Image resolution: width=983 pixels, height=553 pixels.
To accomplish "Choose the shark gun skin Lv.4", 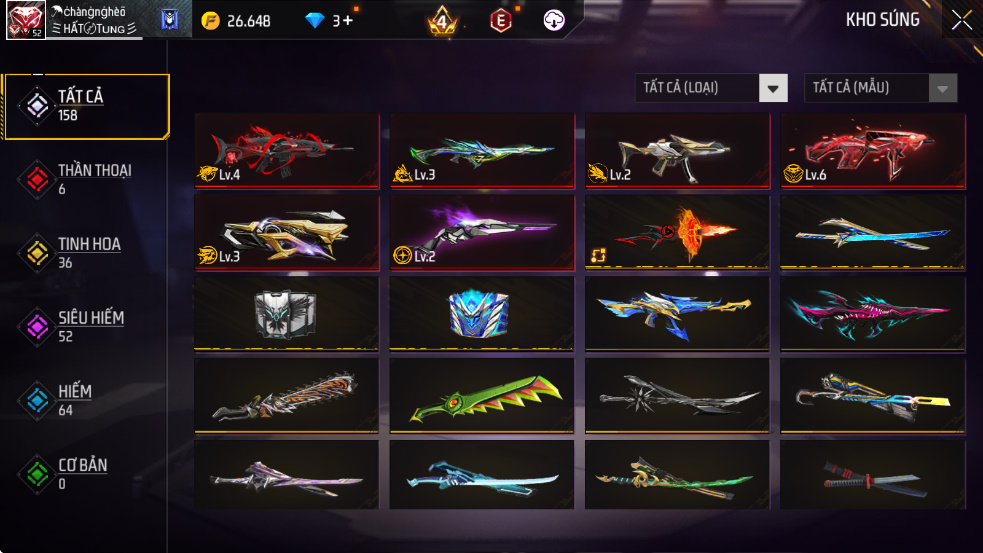I will [287, 151].
